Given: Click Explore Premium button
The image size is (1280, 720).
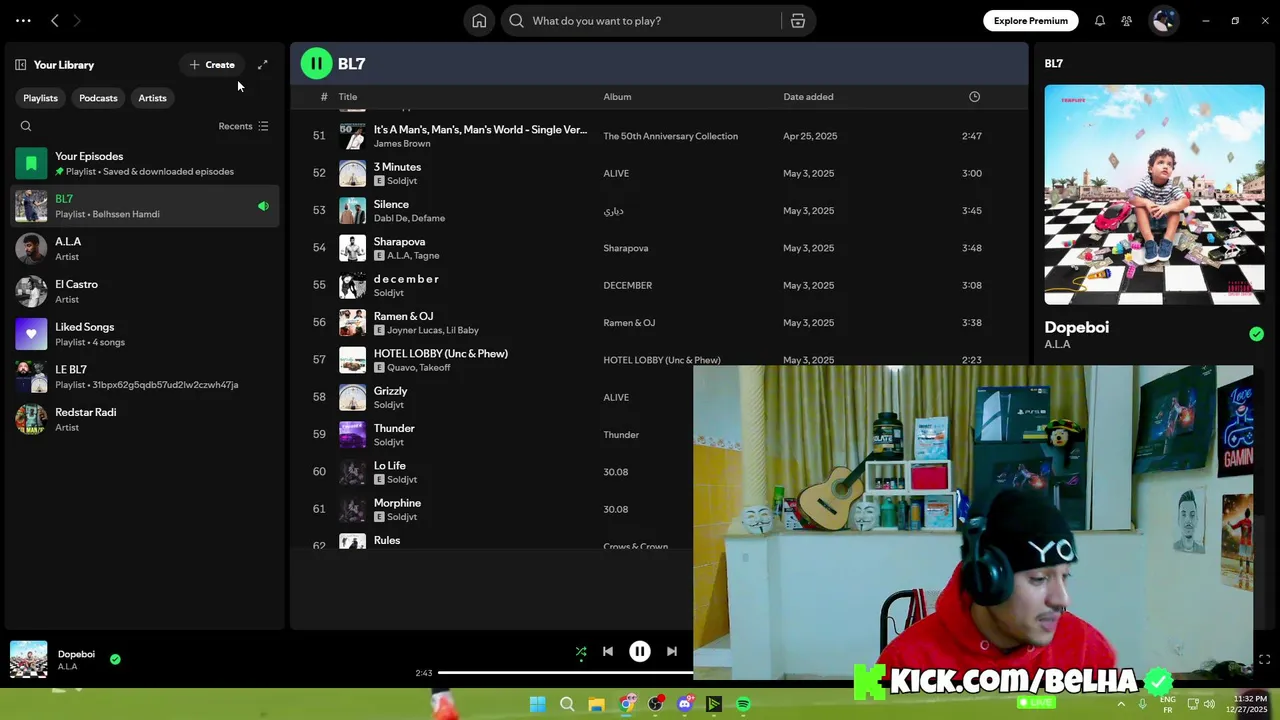Looking at the screenshot, I should [1030, 21].
